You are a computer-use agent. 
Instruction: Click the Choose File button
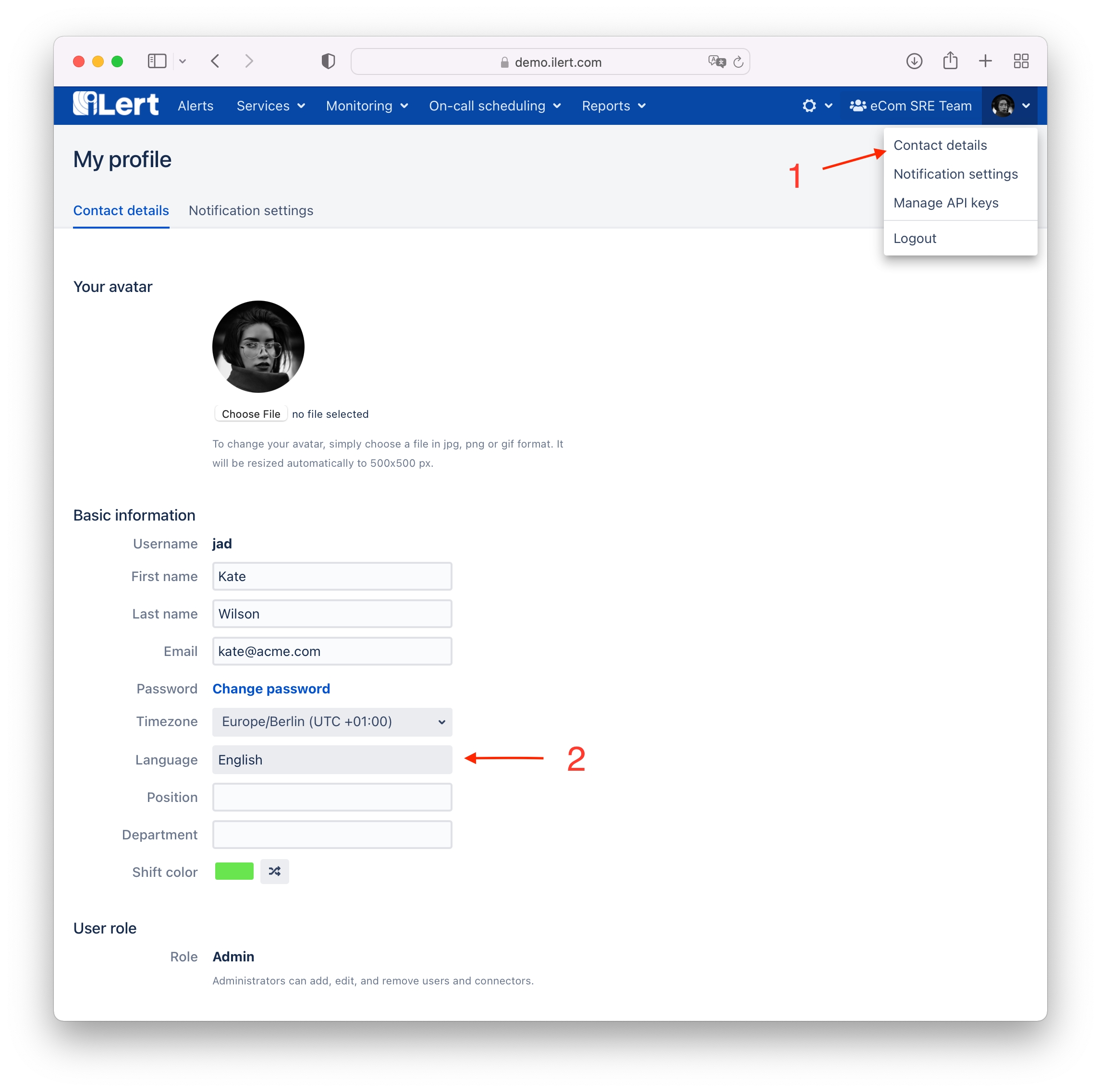(251, 414)
